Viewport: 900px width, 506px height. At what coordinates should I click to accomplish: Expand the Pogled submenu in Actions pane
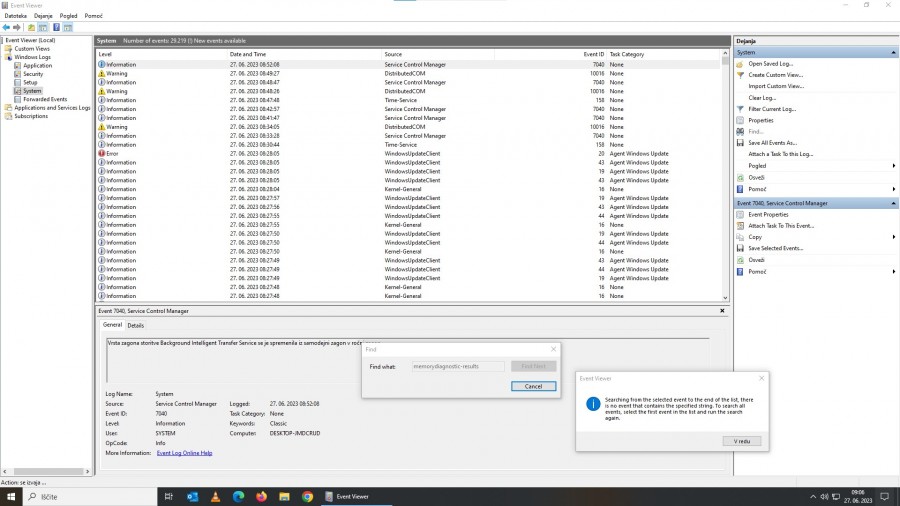point(893,166)
